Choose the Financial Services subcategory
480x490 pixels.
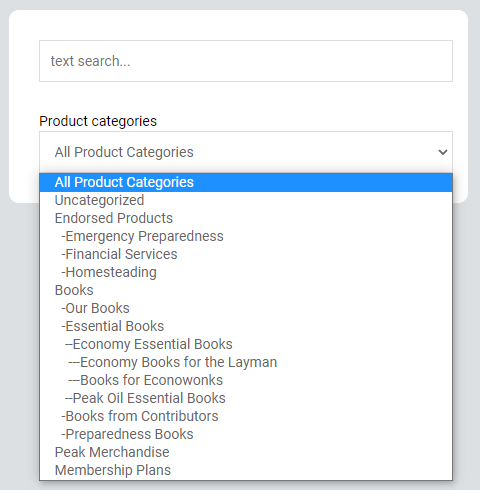coord(246,254)
